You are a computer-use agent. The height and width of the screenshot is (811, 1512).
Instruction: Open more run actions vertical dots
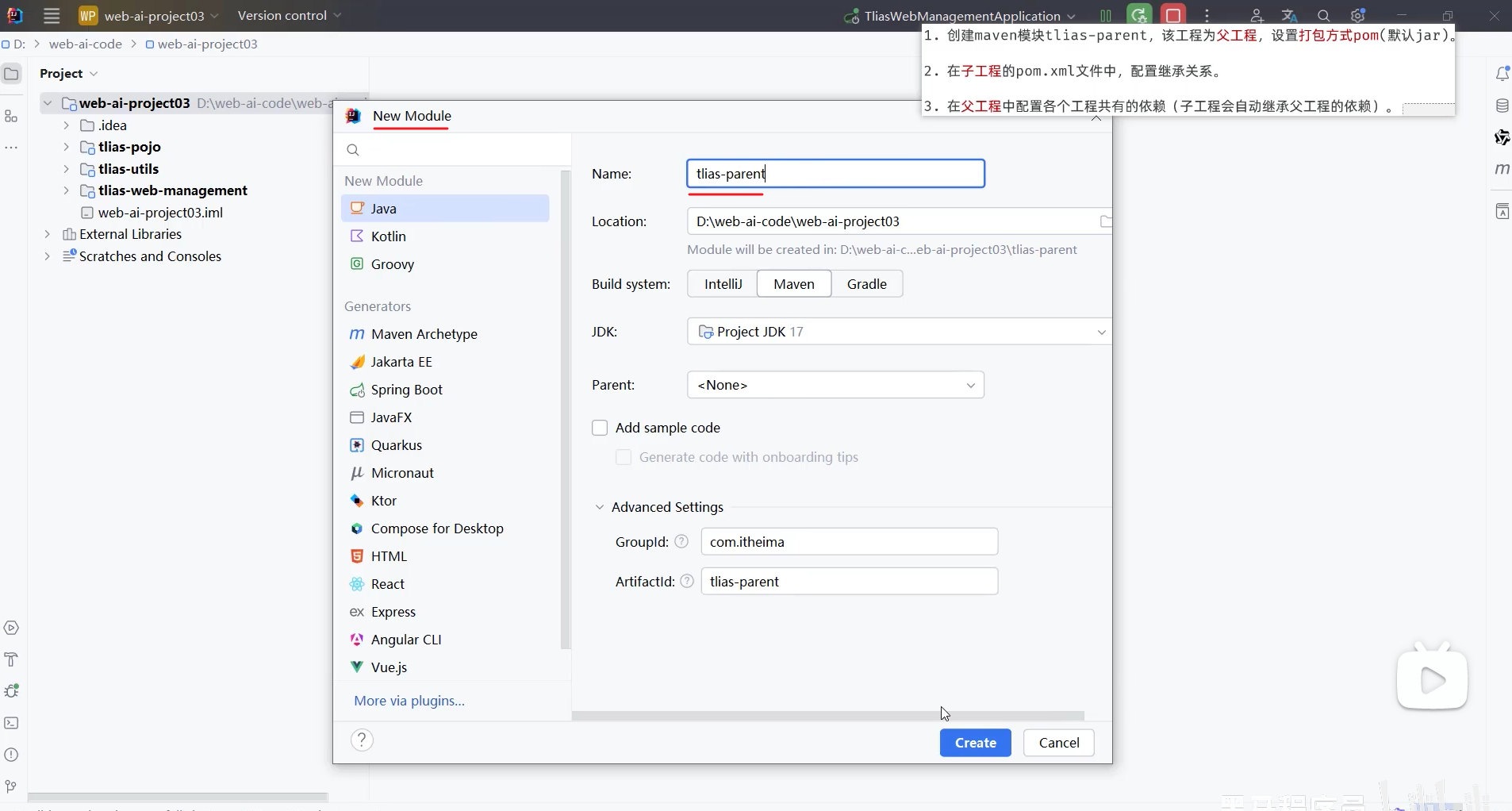point(1207,16)
